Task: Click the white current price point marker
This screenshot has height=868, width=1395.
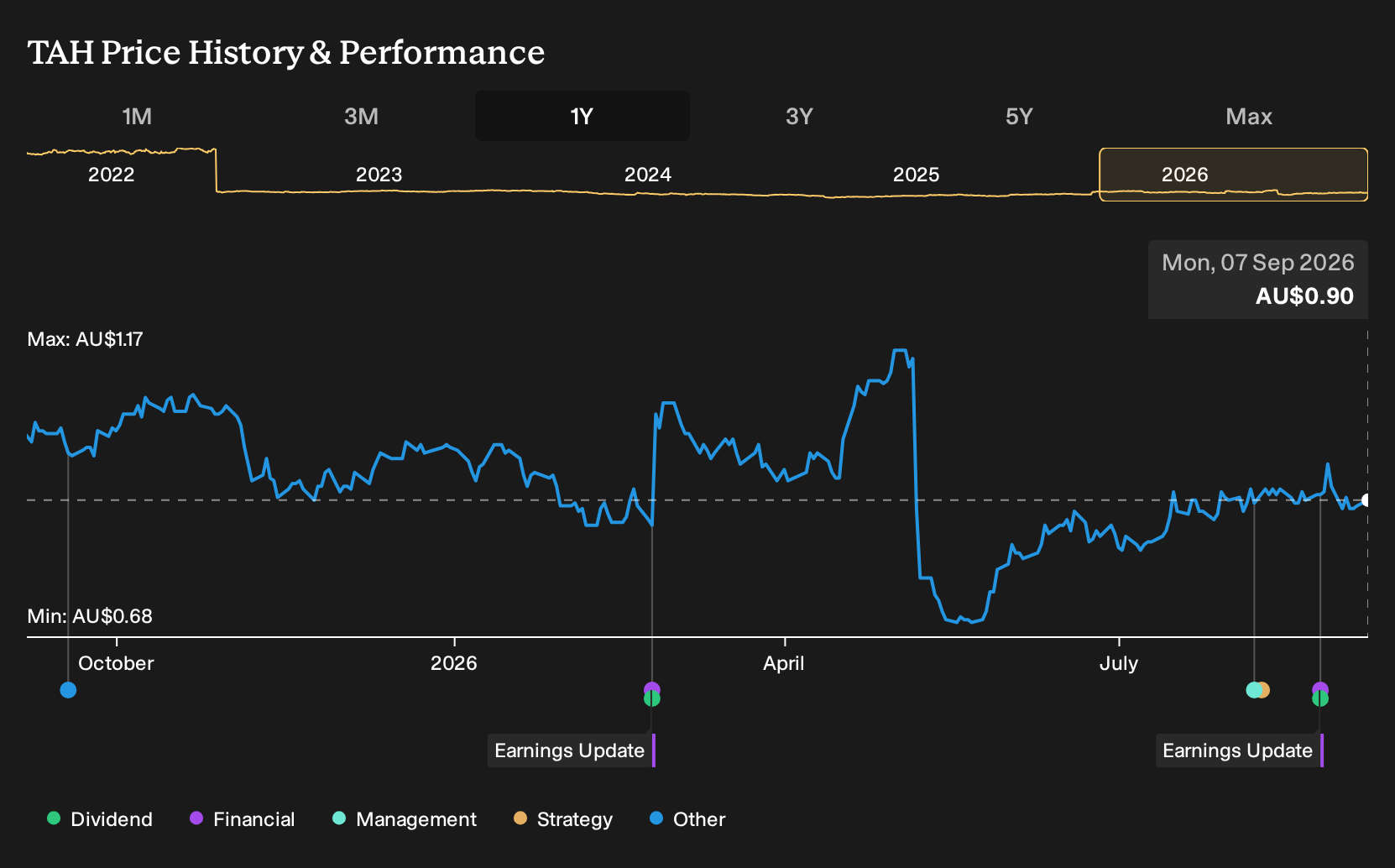Action: 1366,500
